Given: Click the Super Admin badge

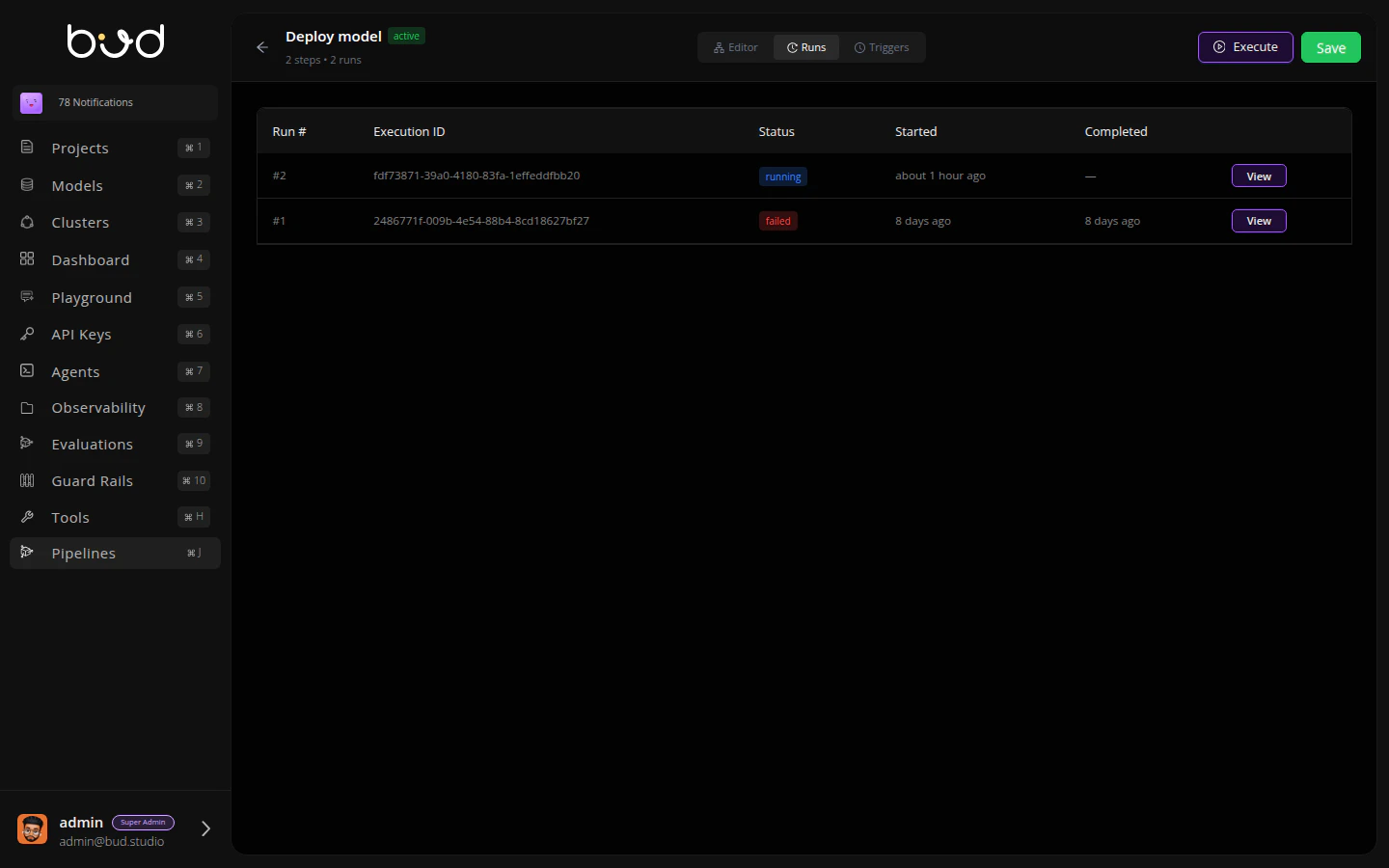Looking at the screenshot, I should pyautogui.click(x=143, y=823).
